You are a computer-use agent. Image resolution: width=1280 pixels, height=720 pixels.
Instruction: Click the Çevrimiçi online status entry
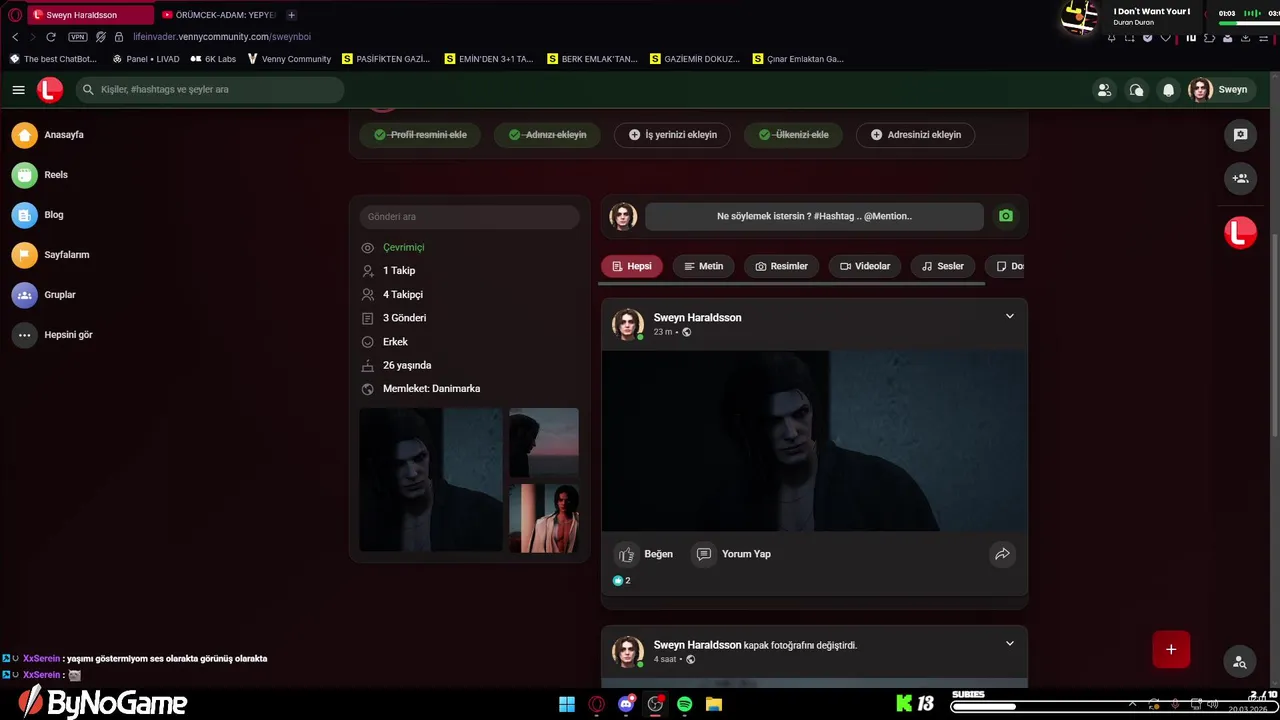(403, 248)
